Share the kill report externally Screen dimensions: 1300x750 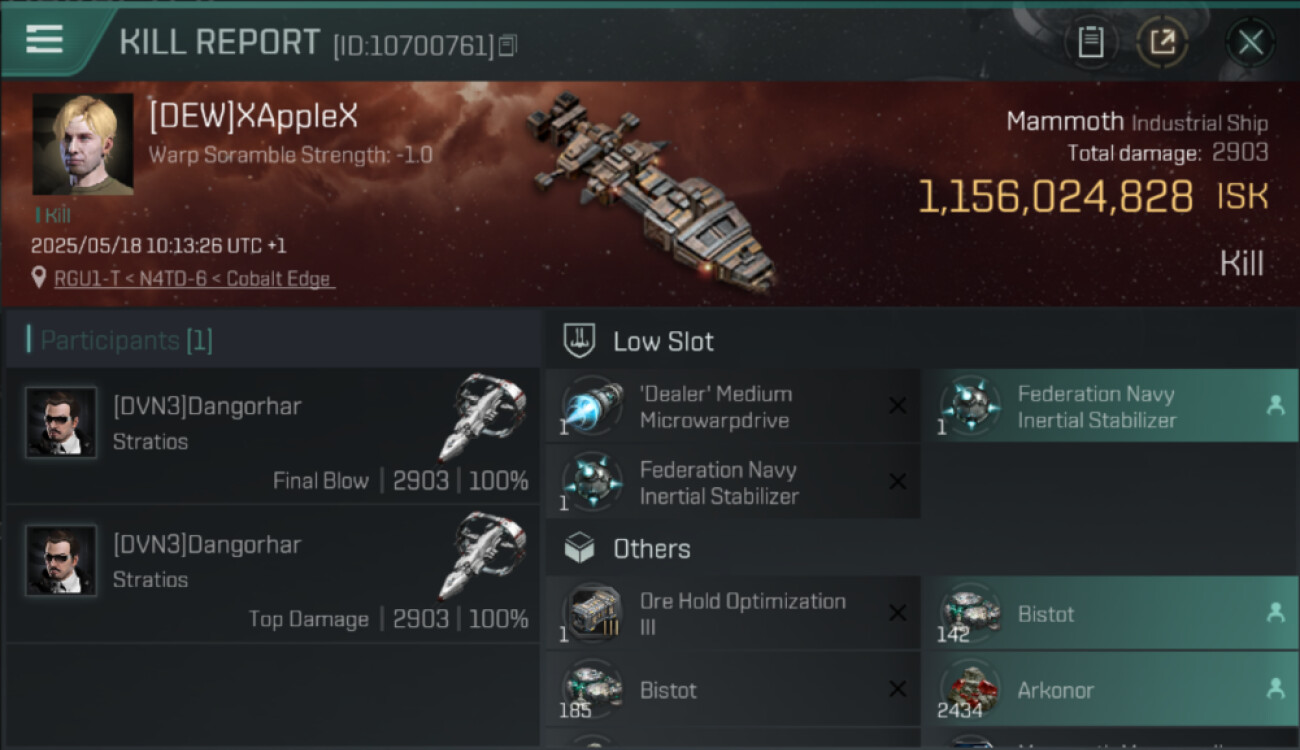1162,42
